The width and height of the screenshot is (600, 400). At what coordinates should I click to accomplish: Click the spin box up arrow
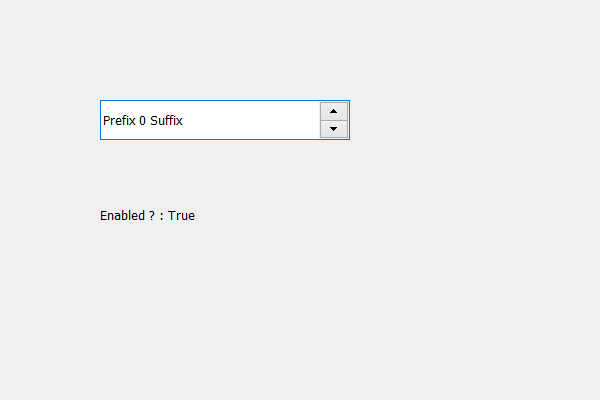click(x=333, y=111)
